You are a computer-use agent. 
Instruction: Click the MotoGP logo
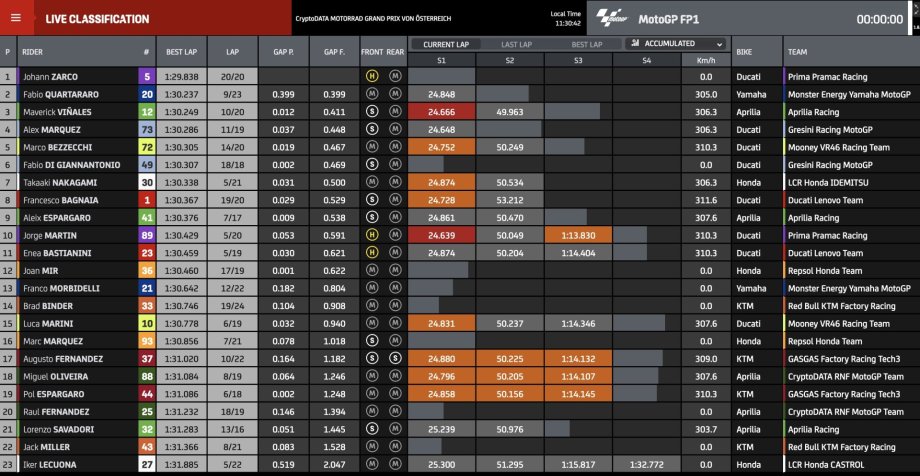pyautogui.click(x=613, y=19)
